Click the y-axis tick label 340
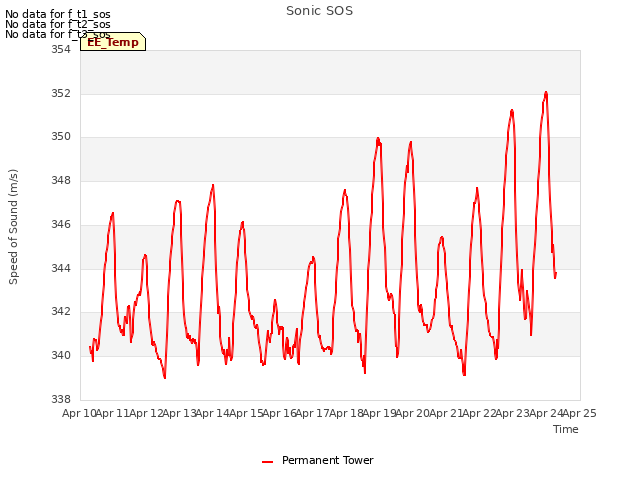Viewport: 640px width, 480px height. 61,356
